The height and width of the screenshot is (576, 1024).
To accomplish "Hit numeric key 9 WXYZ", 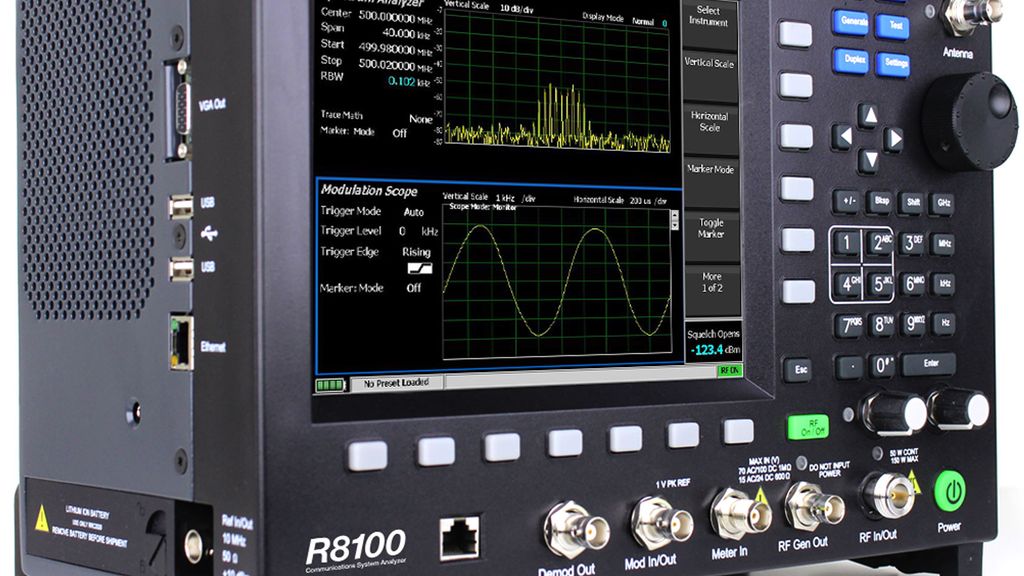I will pyautogui.click(x=913, y=324).
